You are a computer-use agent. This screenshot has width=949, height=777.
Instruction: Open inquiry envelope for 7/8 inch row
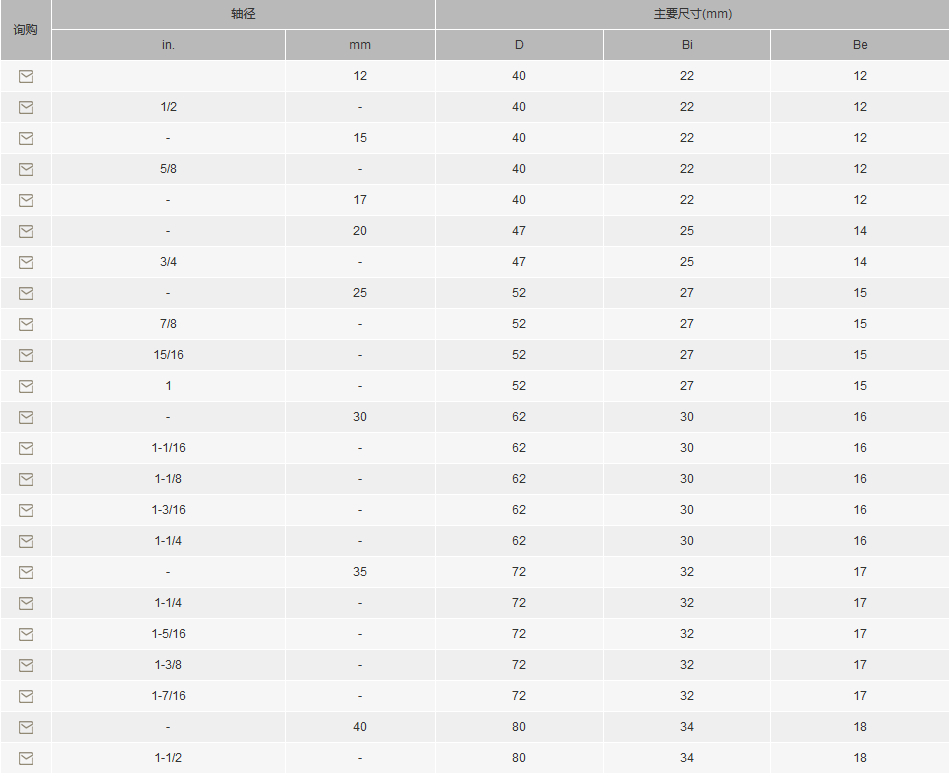(26, 324)
